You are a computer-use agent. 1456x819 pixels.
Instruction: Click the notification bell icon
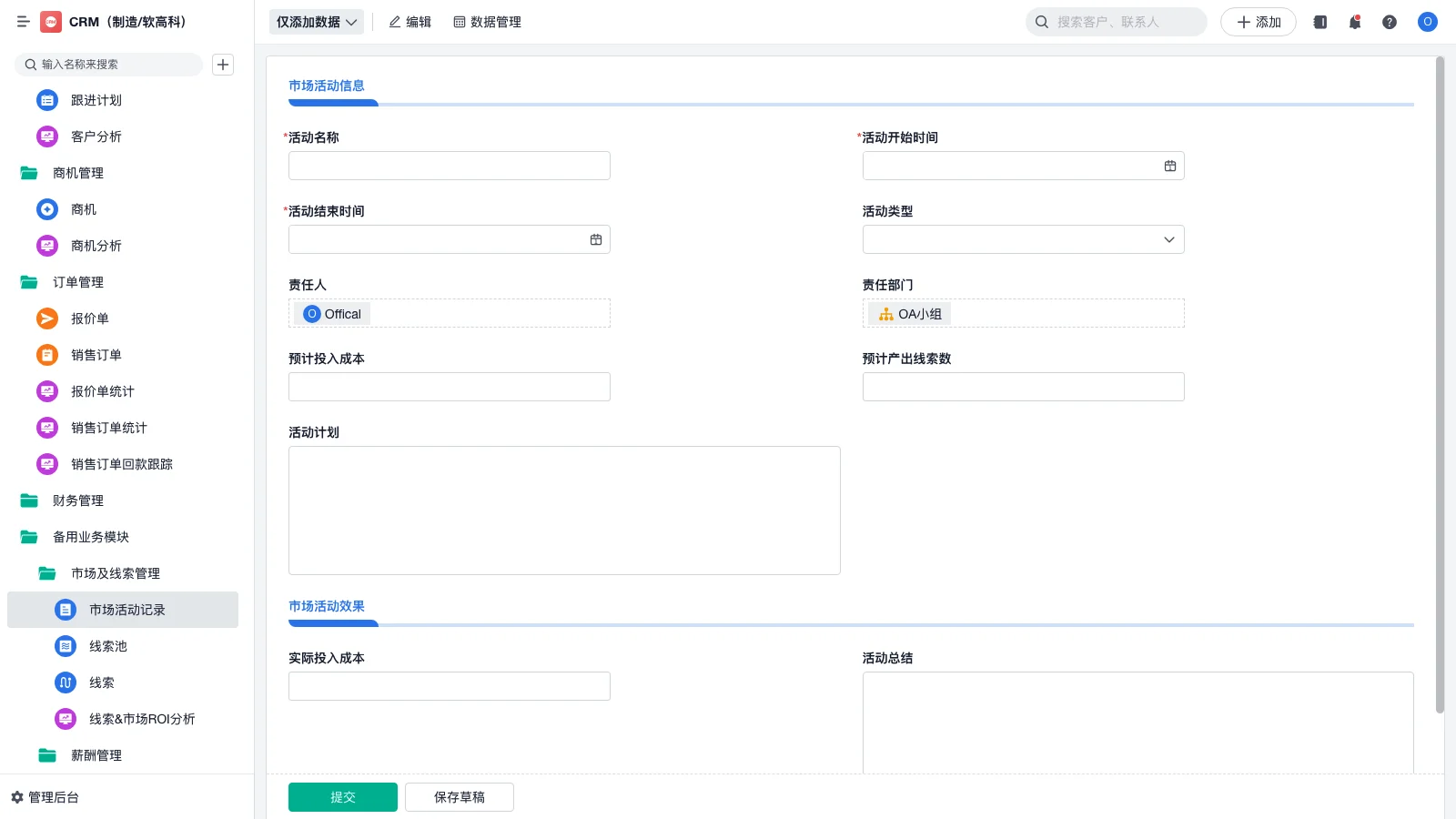click(x=1355, y=22)
